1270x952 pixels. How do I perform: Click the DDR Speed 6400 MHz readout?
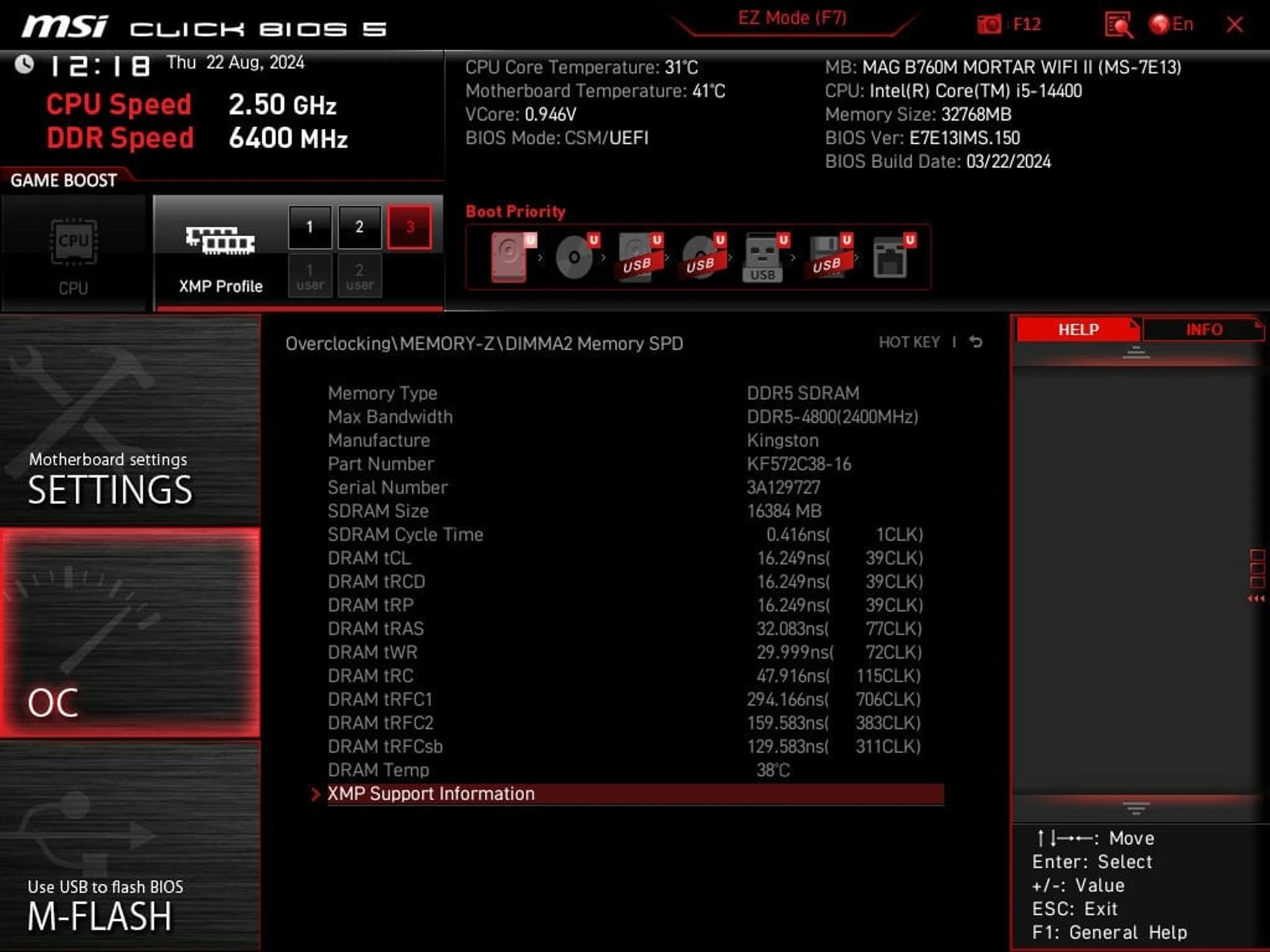pos(197,138)
